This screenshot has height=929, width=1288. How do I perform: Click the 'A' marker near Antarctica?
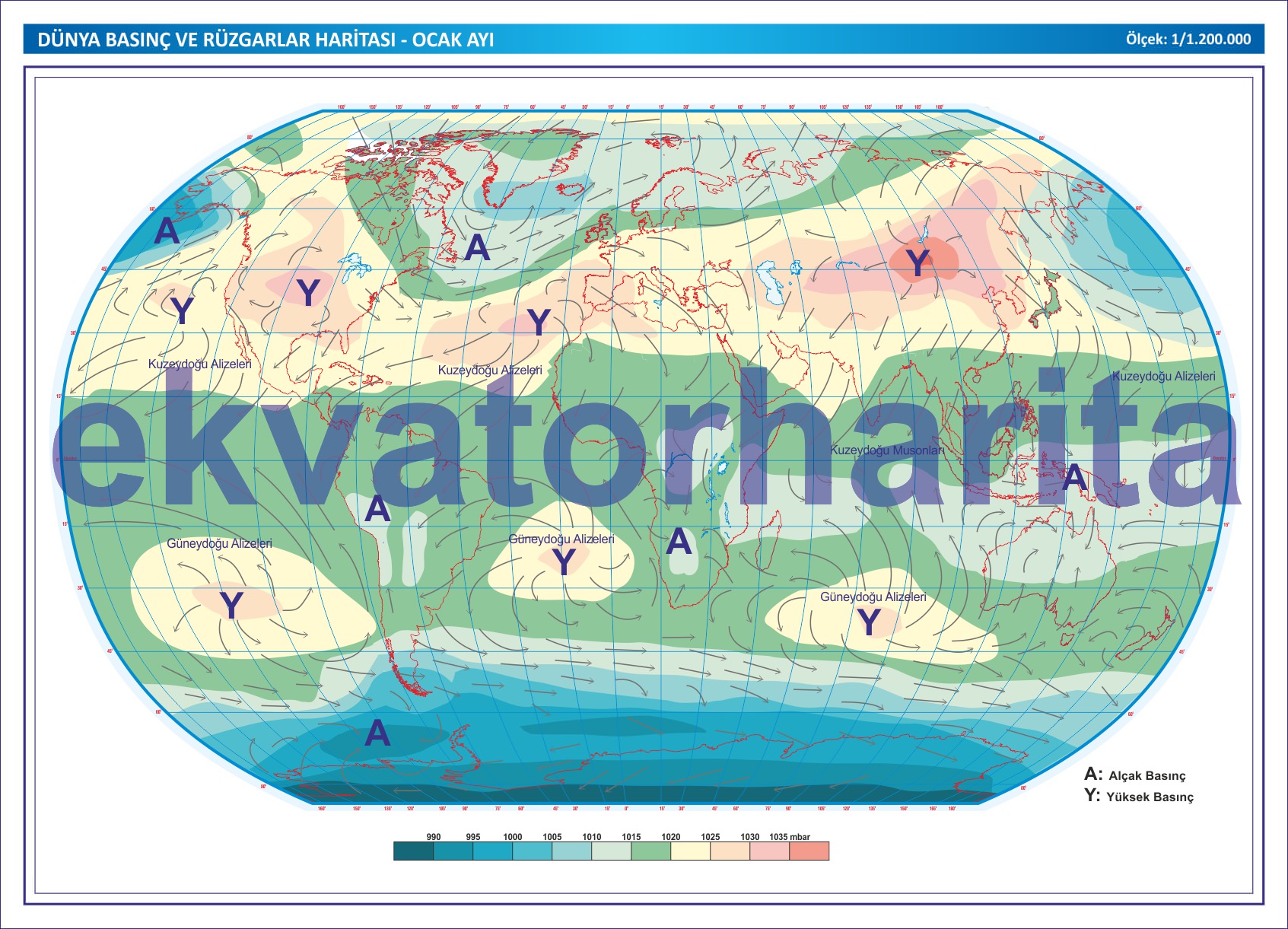click(377, 733)
